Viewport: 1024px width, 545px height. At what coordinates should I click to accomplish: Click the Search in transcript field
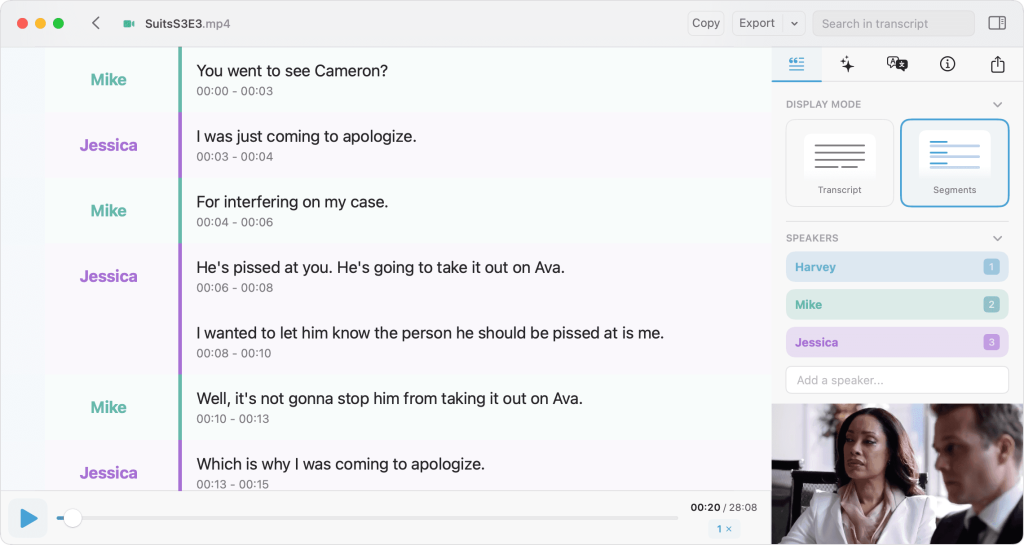coord(893,23)
